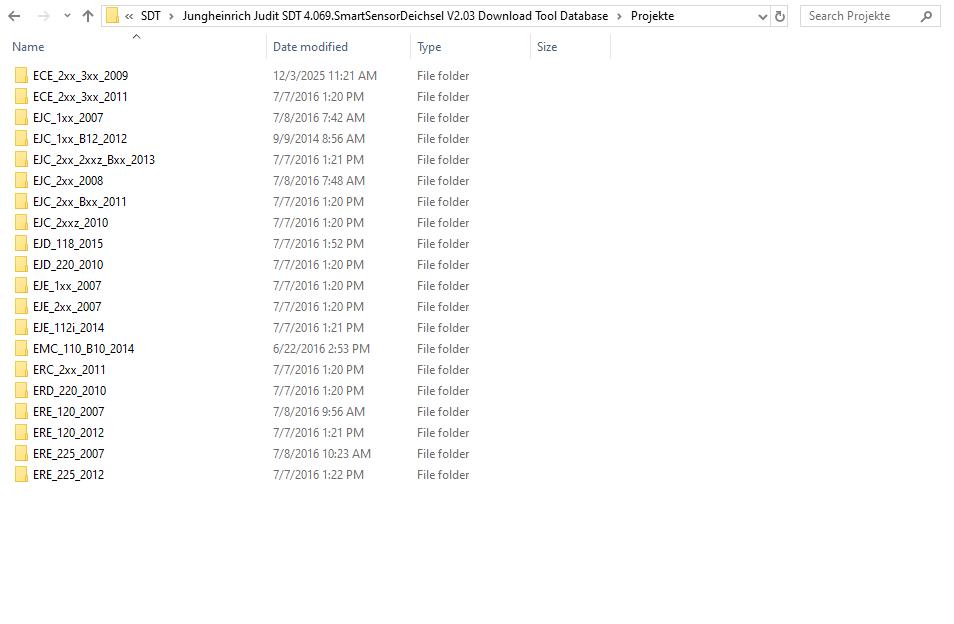Screen dimensions: 954x624
Task: Click File folder type of EJC_2xx_2008
Action: (443, 181)
